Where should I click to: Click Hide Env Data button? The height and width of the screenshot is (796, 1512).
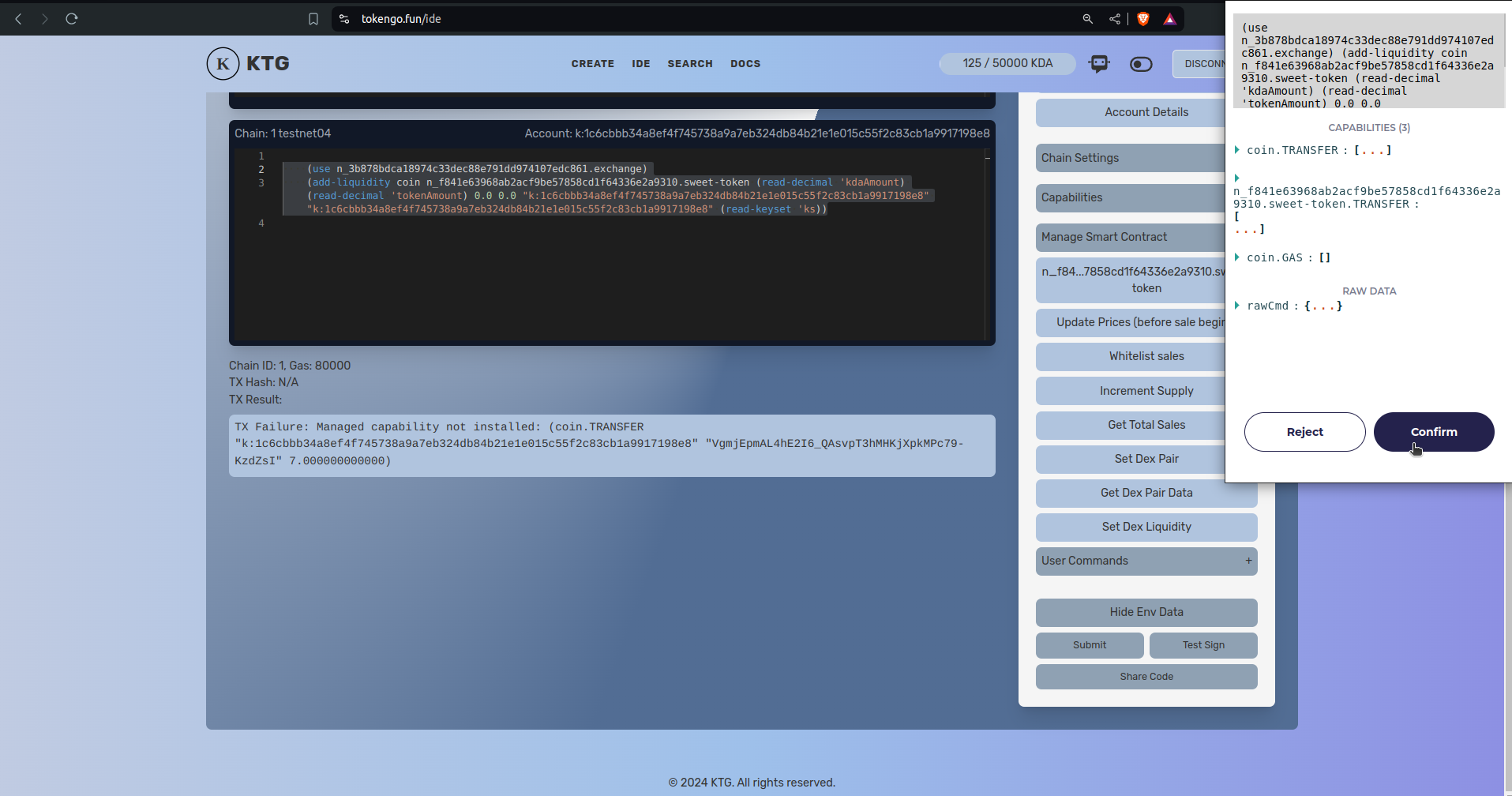[1146, 612]
